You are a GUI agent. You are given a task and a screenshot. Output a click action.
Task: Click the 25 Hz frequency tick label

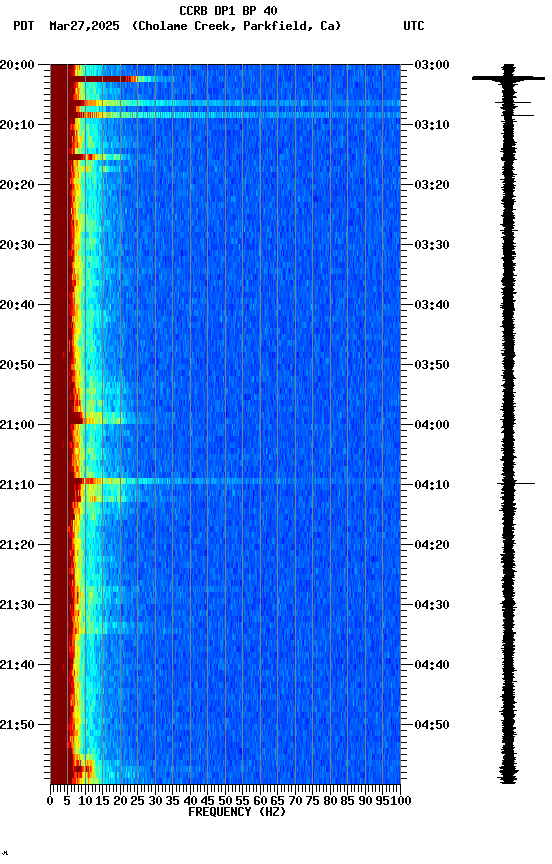(x=138, y=802)
